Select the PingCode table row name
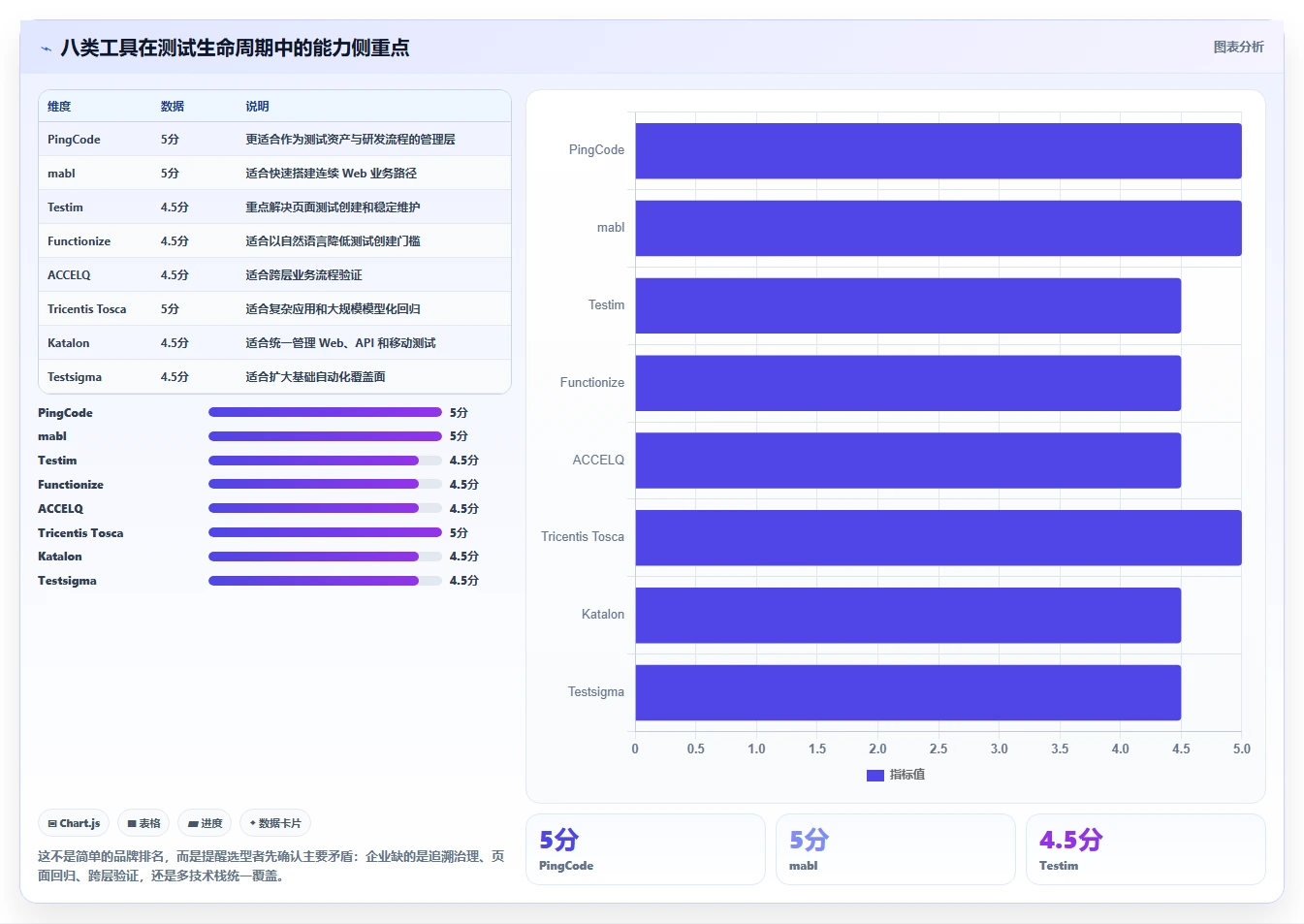Screen dimensions: 1304x924 pyautogui.click(x=74, y=140)
